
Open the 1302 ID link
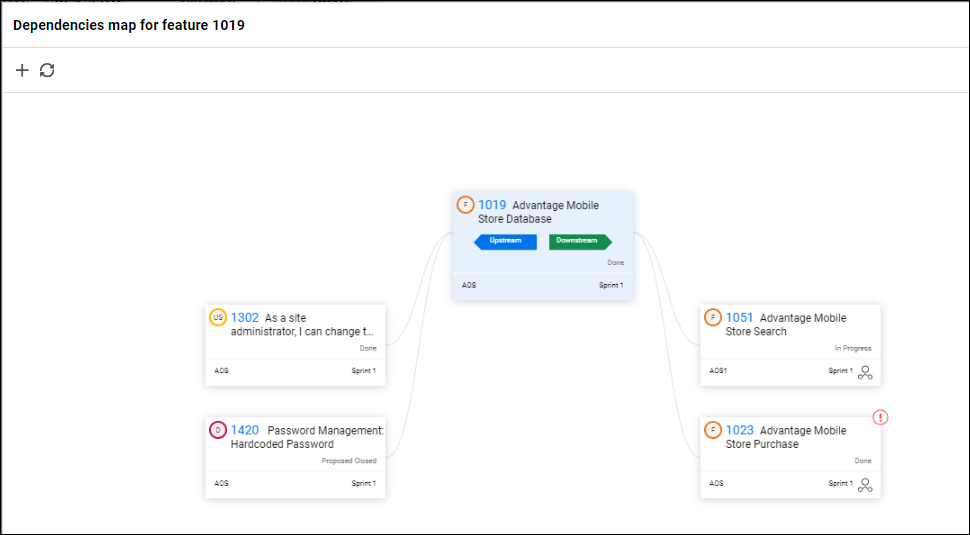pos(245,318)
